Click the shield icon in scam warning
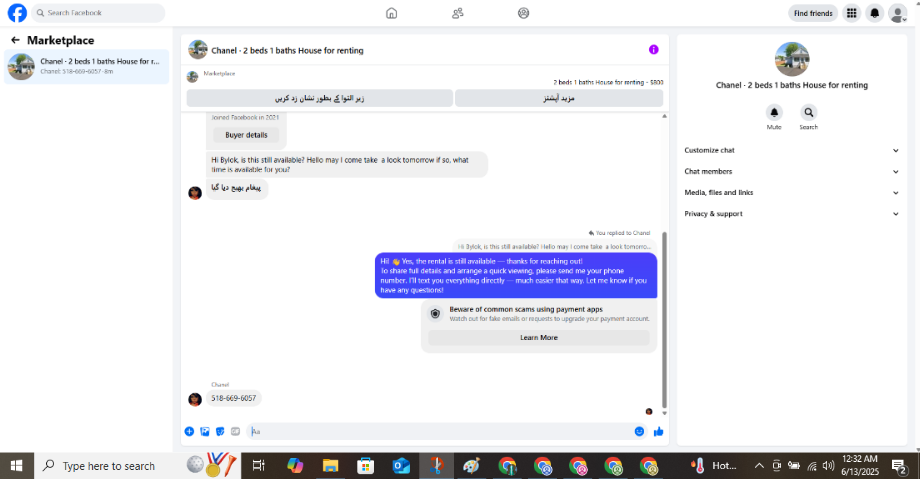This screenshot has width=920, height=479. pos(435,313)
